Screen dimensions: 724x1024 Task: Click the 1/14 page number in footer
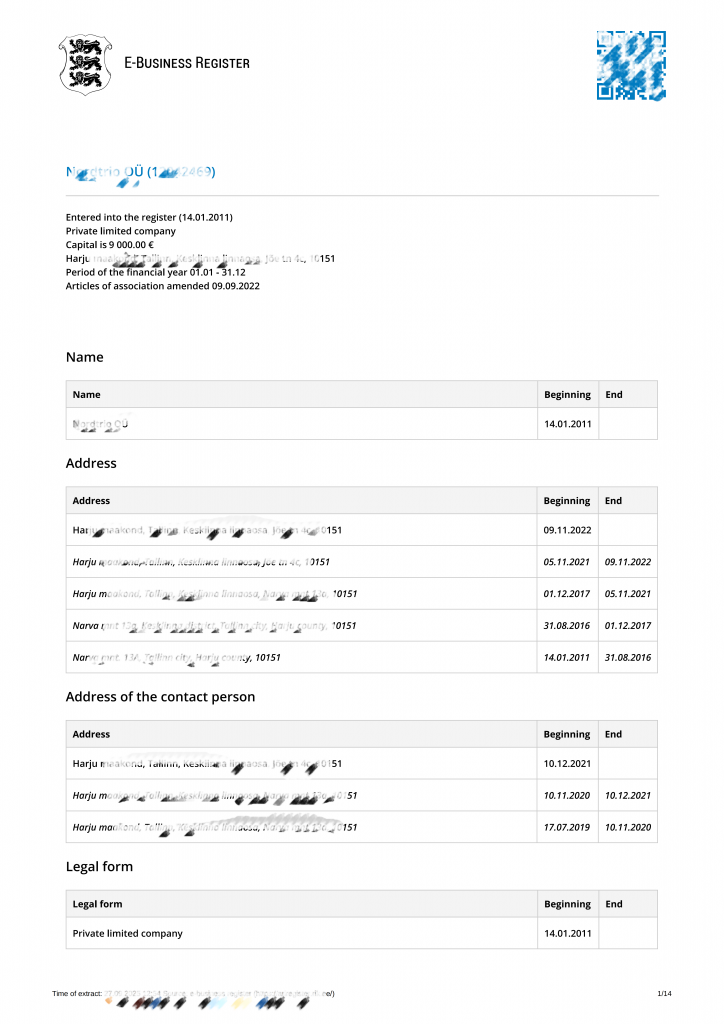tap(664, 993)
